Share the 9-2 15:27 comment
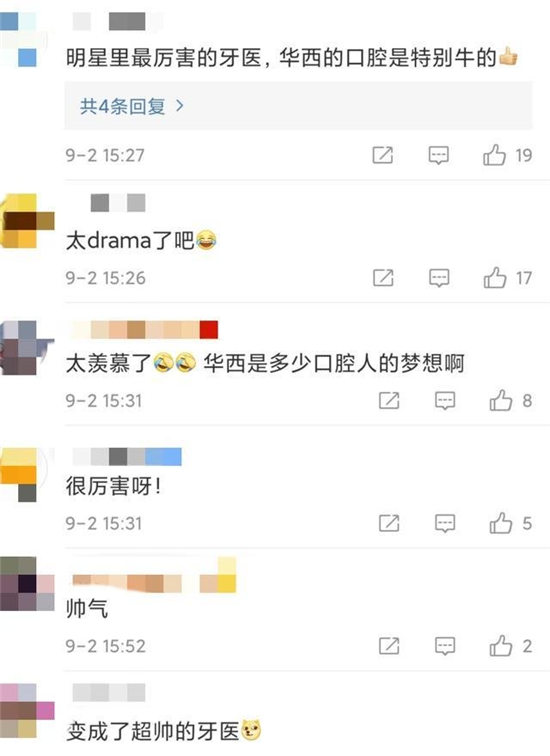This screenshot has width=550, height=756. (383, 155)
